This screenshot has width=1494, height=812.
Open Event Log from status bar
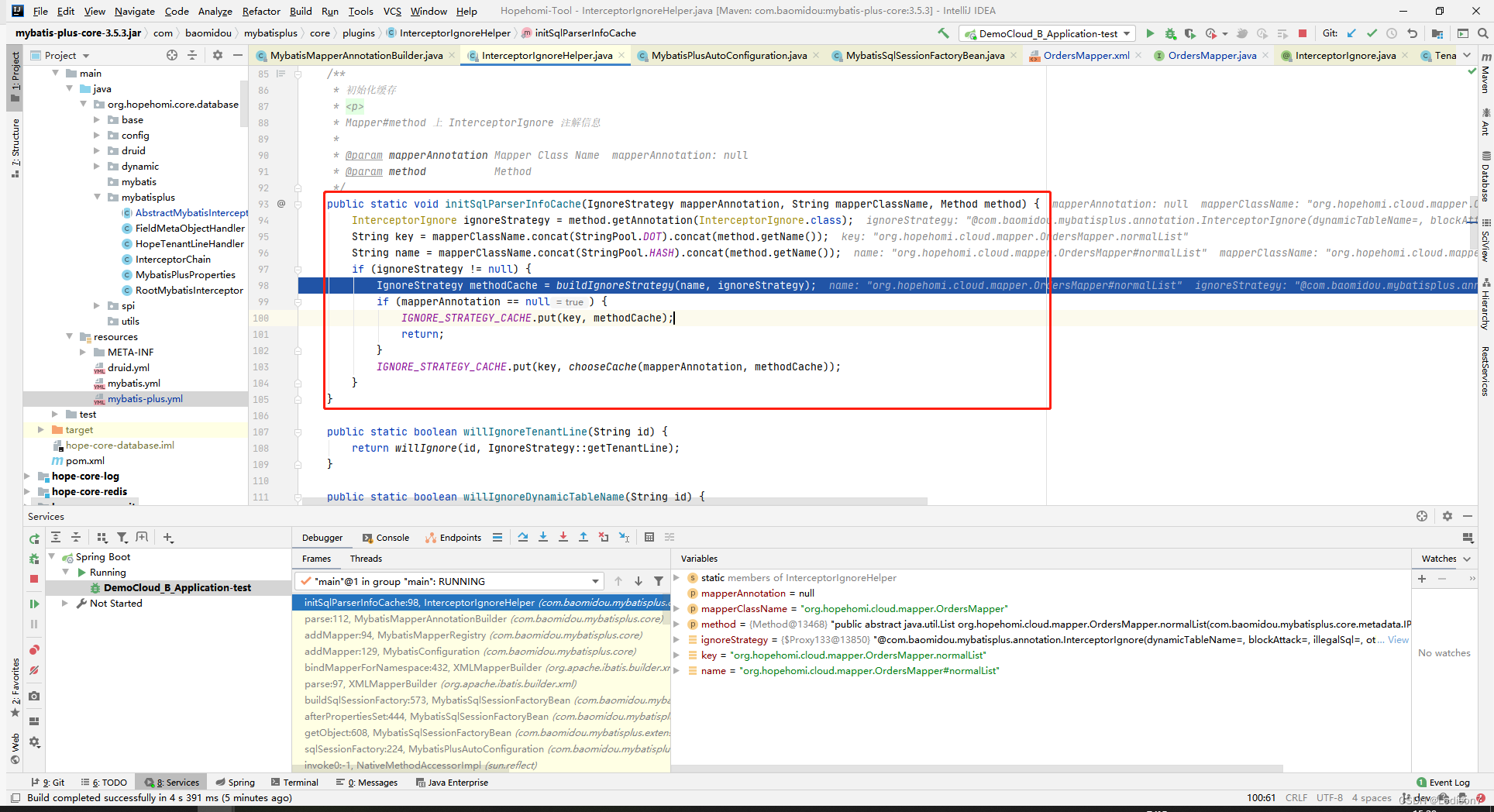coord(1443,783)
